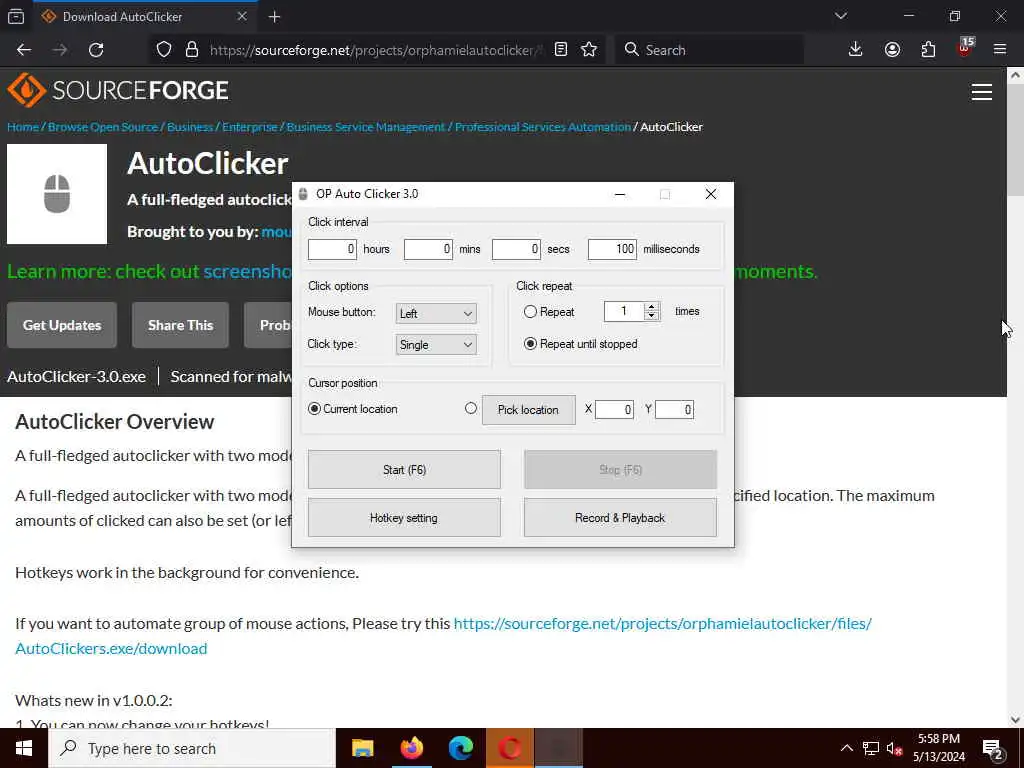Viewport: 1024px width, 768px height.
Task: Open the Windows Start menu
Action: click(24, 748)
